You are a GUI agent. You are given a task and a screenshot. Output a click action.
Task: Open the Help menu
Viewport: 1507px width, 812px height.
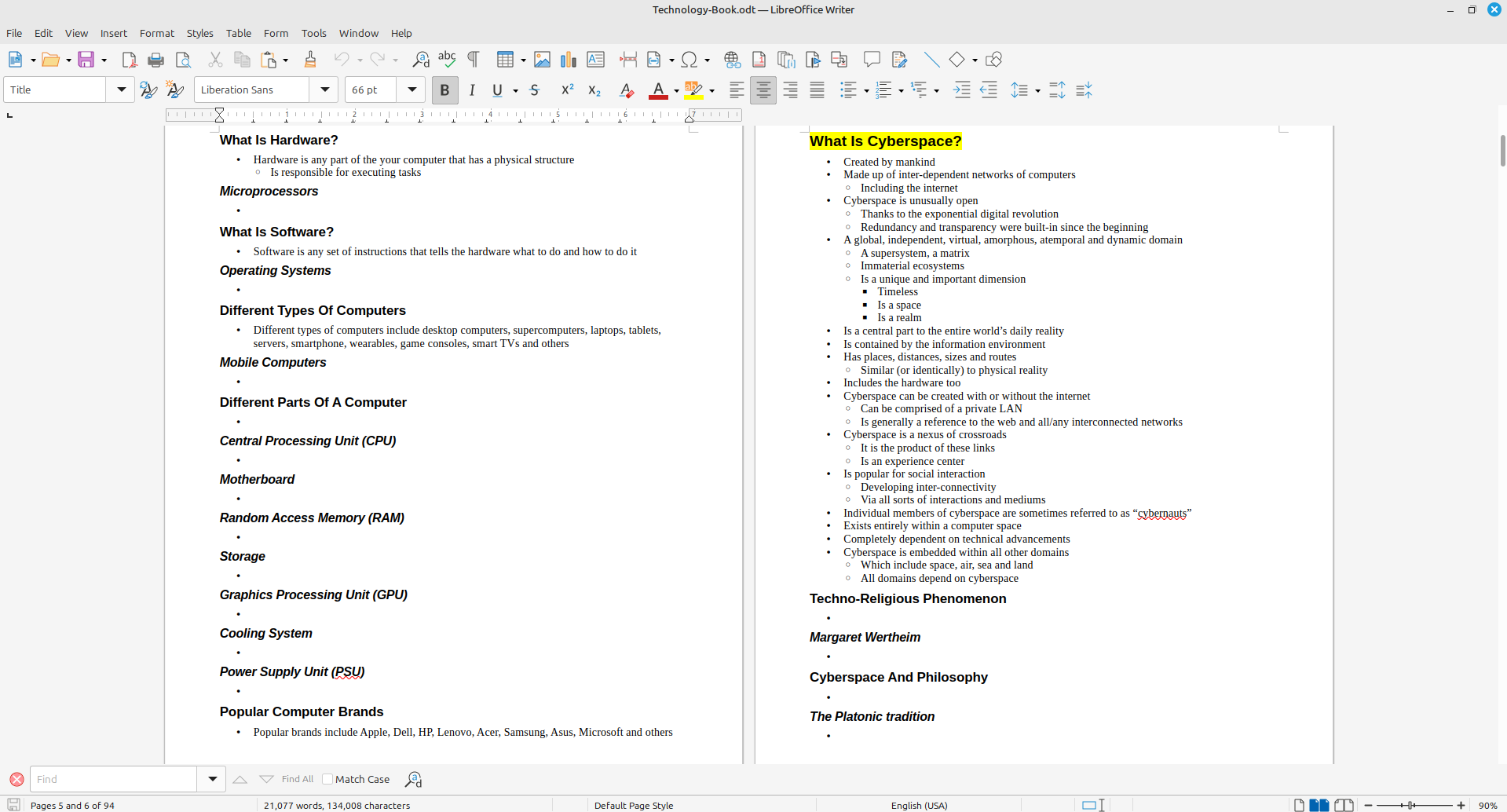point(401,33)
